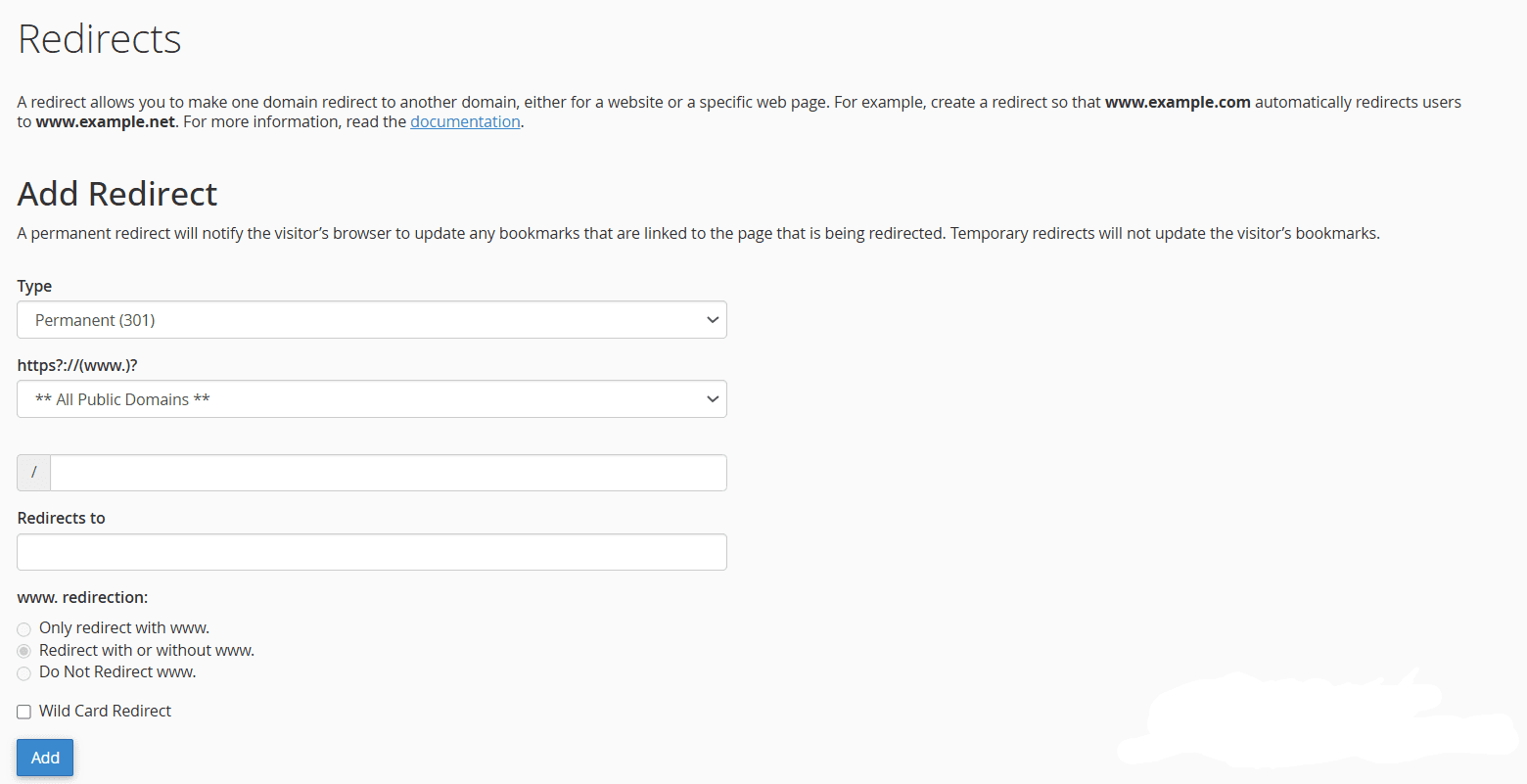Click the Add Redirect section heading
Screen dimensions: 1527x784
click(117, 194)
